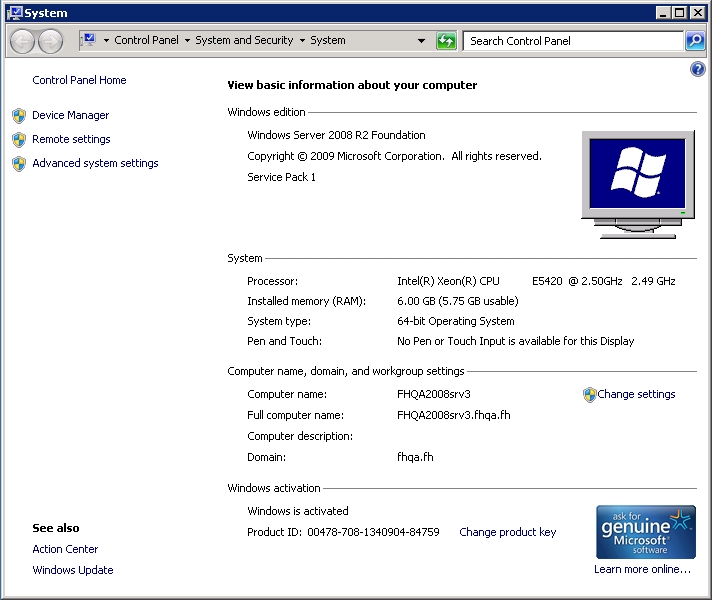
Task: Click shield icon beside Advanced system settings
Action: [x=19, y=164]
